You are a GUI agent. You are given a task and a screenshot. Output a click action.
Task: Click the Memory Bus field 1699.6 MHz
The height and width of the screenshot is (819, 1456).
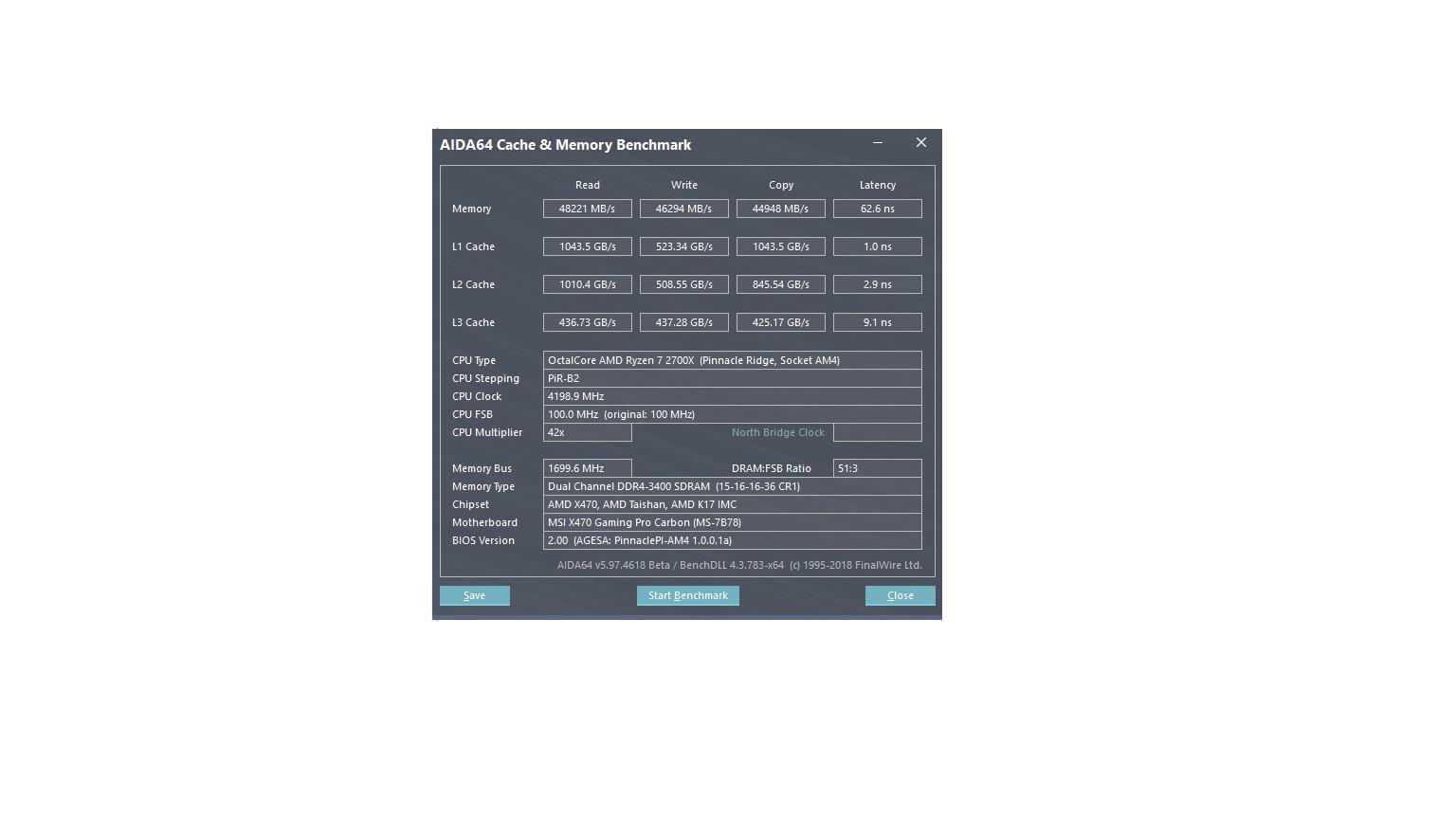coord(588,468)
